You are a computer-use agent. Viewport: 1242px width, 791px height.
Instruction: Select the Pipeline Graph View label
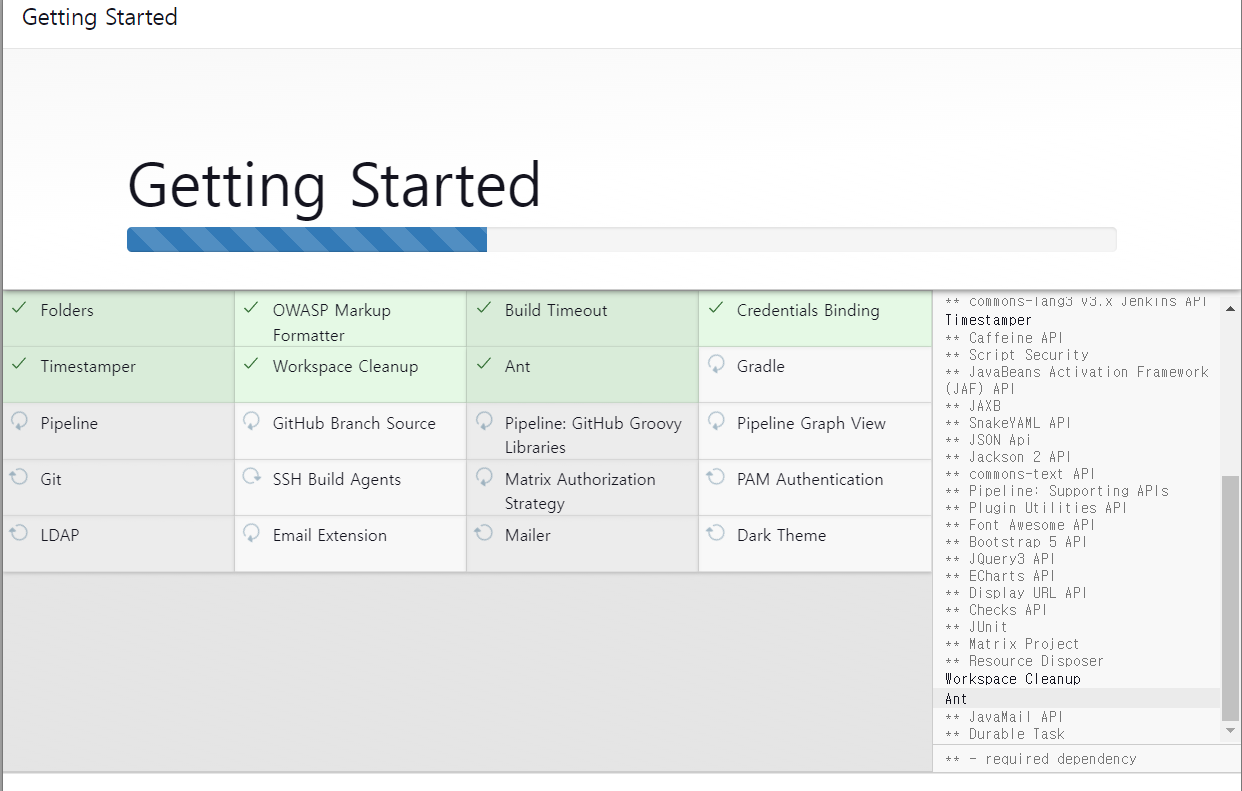tap(811, 423)
